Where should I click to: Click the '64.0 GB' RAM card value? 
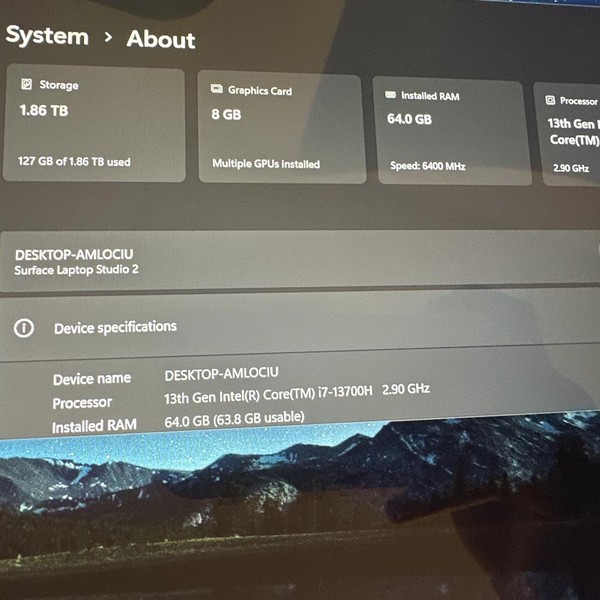[x=409, y=119]
